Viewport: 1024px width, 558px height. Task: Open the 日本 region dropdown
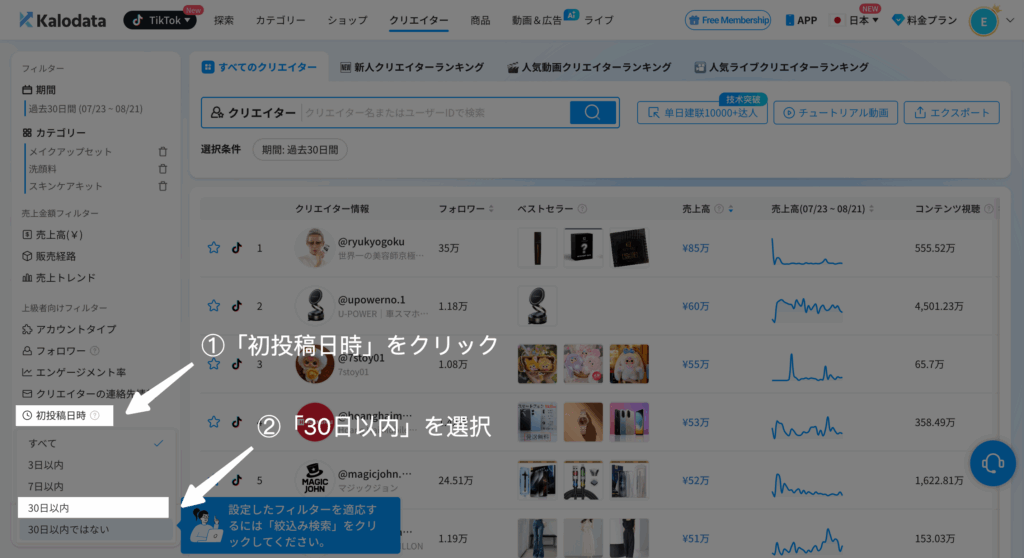[856, 20]
